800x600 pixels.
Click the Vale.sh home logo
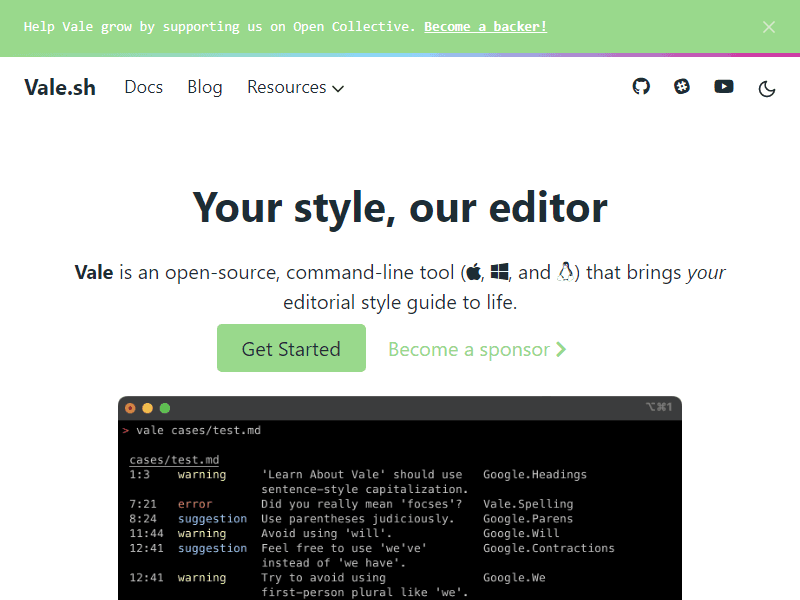tap(60, 87)
